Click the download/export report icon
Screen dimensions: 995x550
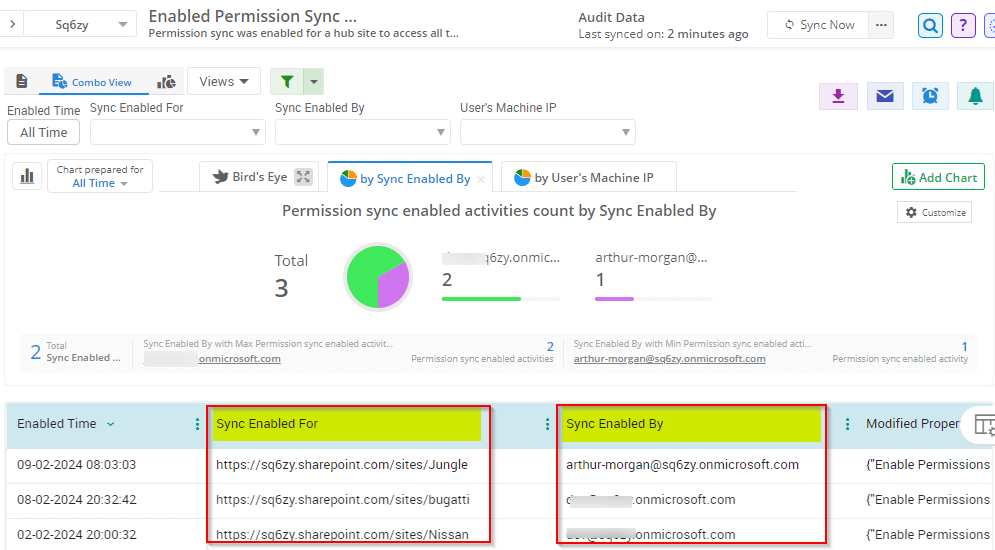point(838,96)
